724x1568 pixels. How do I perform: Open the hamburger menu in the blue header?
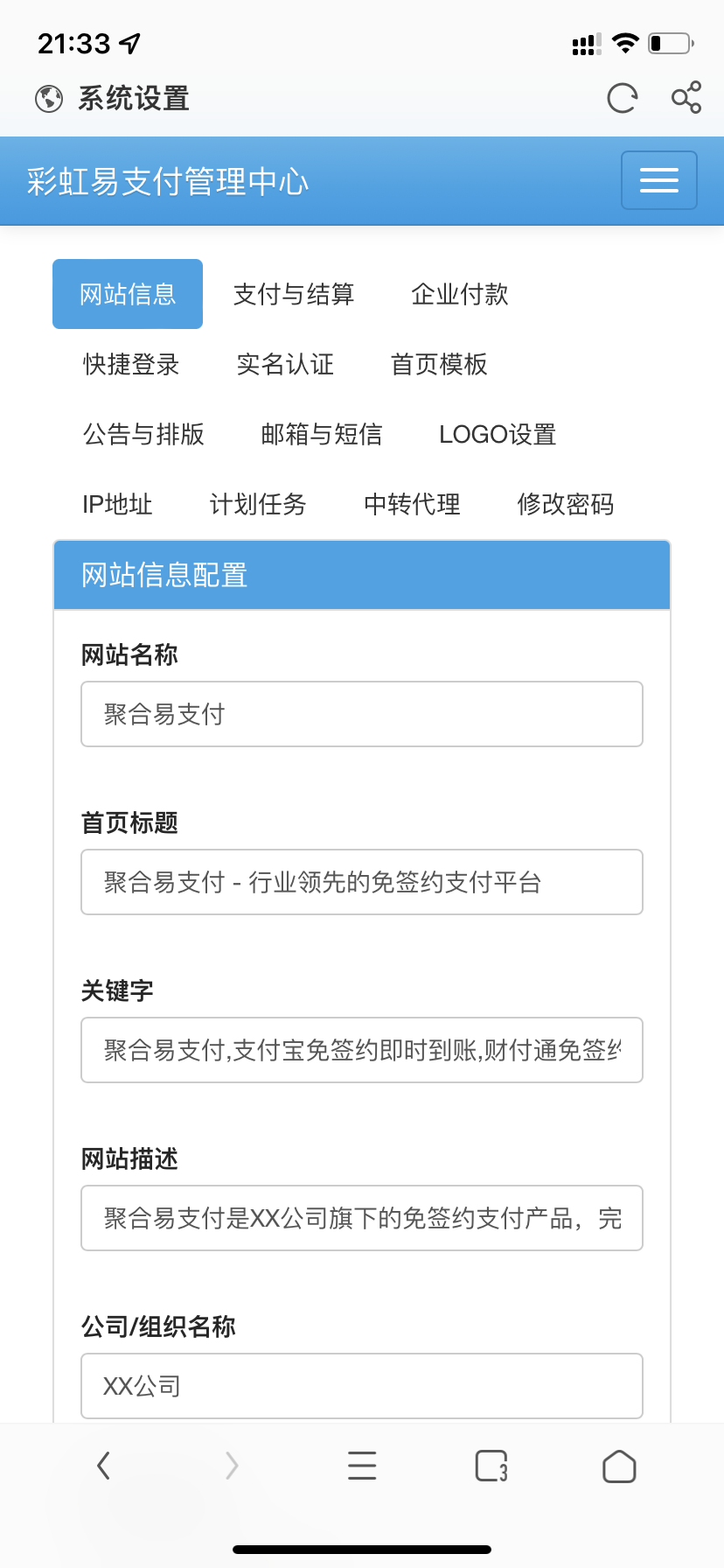pos(658,180)
